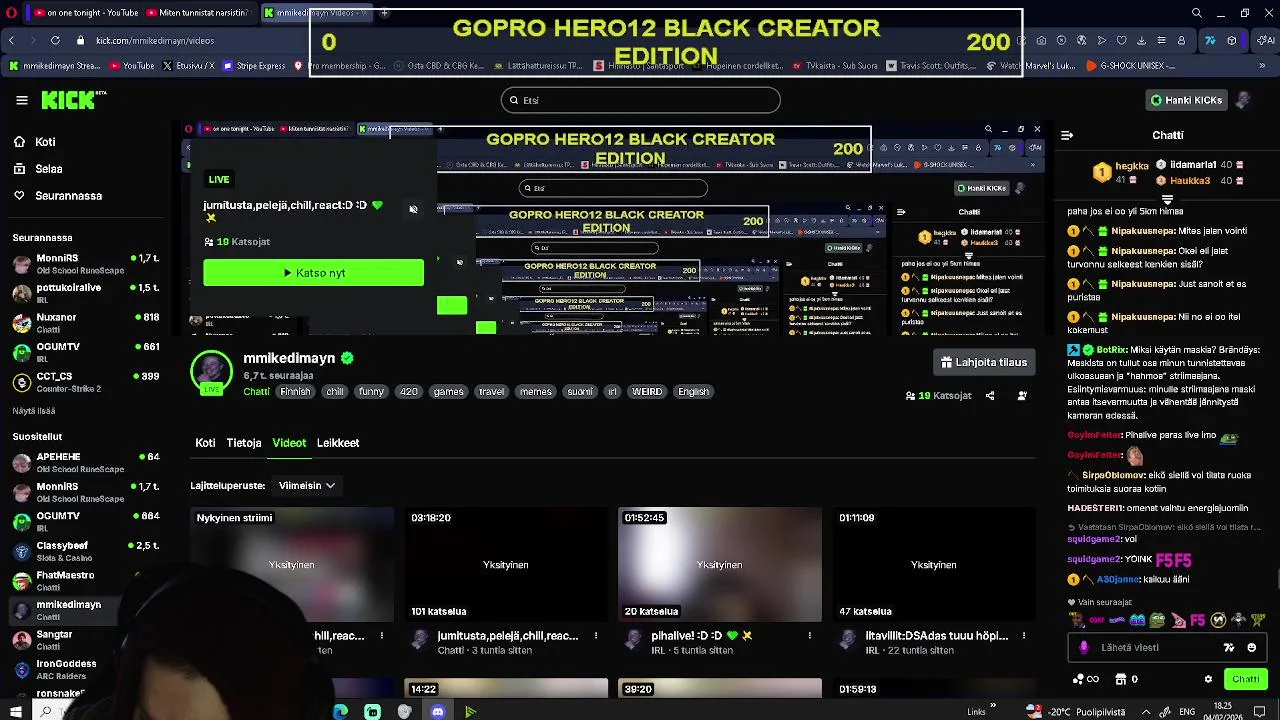Screen dimensions: 1280x720
Task: Expand followed list with Näytä lisää
Action: pos(34,411)
